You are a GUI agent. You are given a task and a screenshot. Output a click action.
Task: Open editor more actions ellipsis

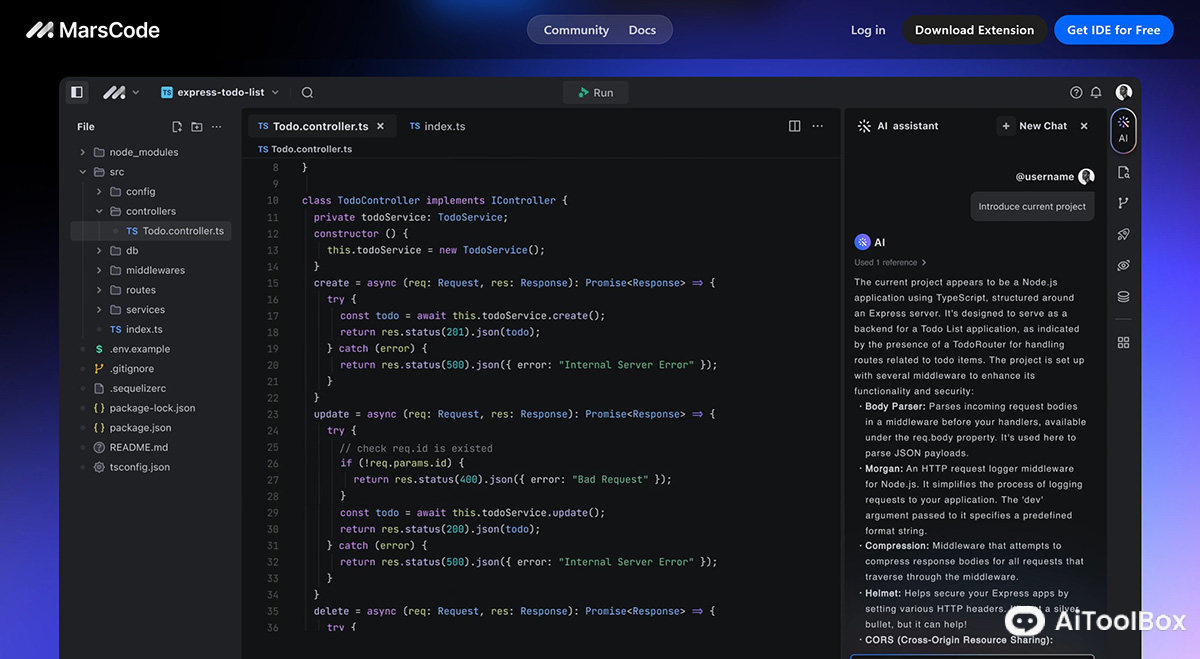click(818, 126)
